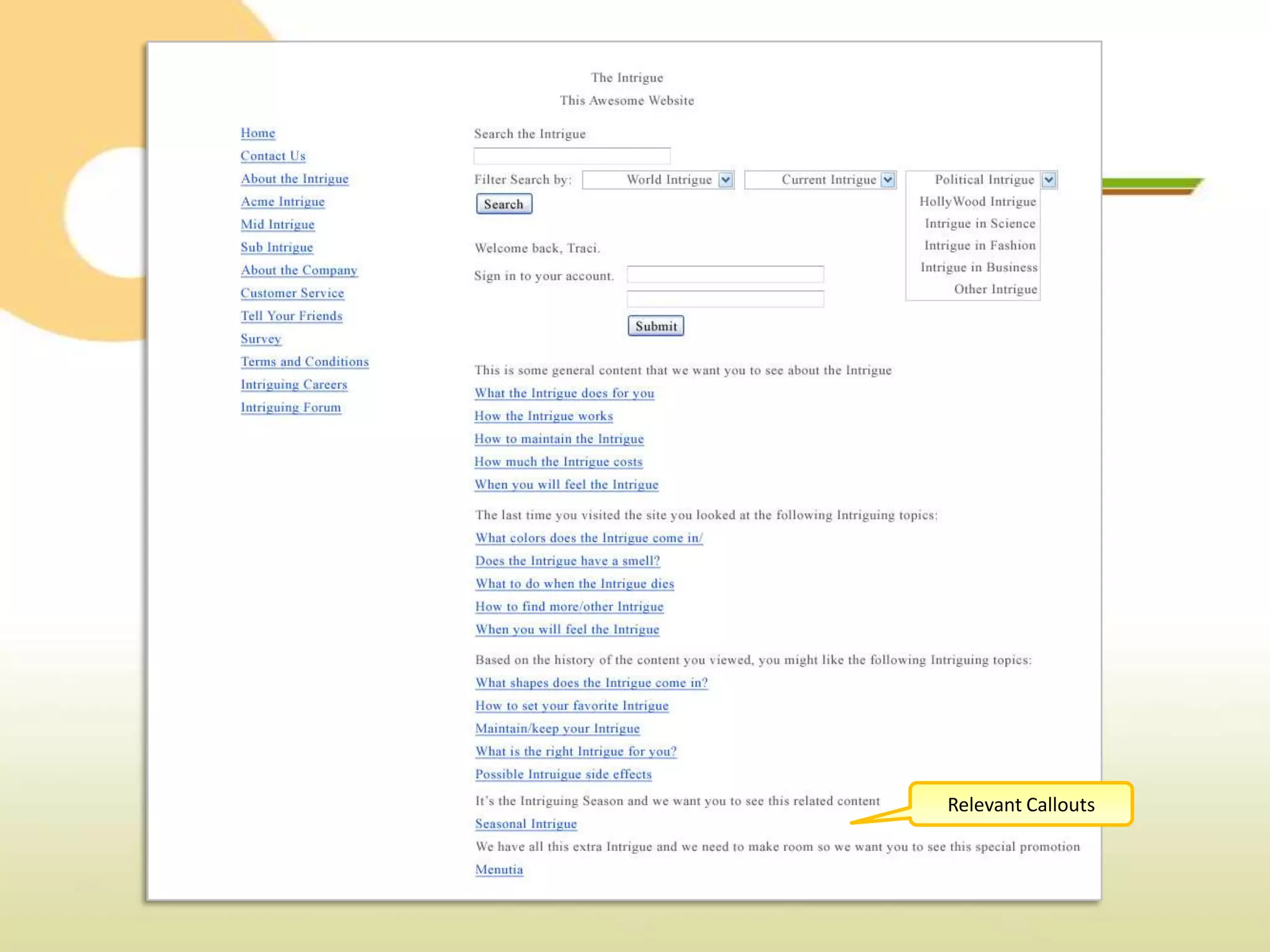Click the Submit button

point(655,326)
